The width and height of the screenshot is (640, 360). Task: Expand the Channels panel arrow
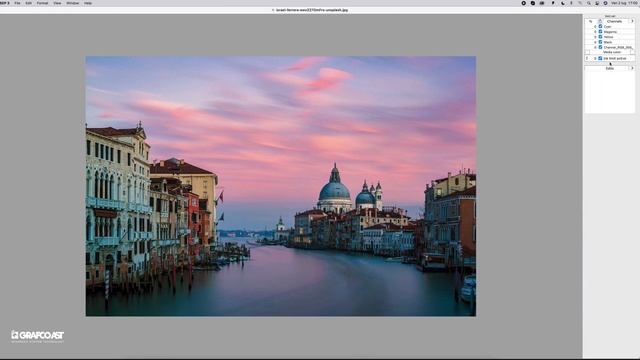click(632, 21)
